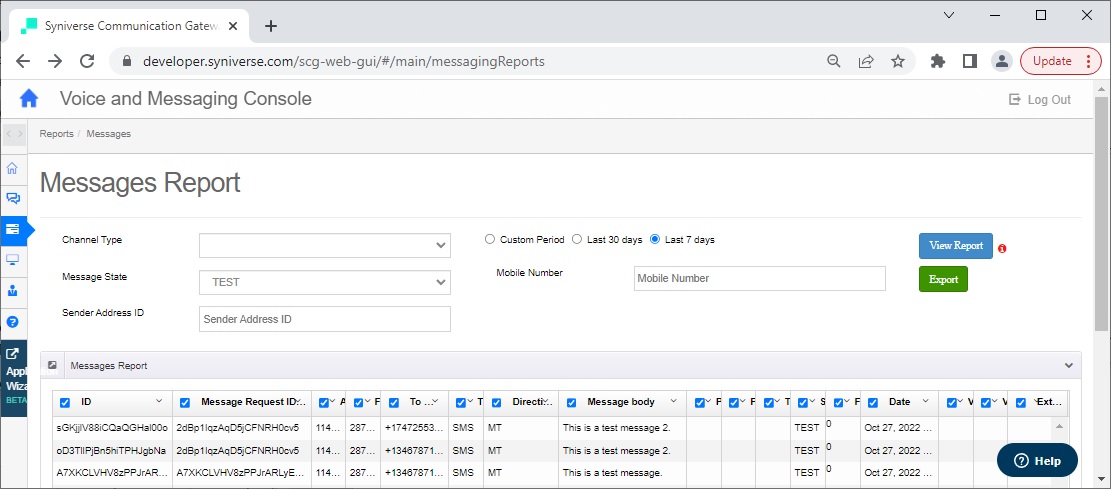Click the Reports breadcrumb
The height and width of the screenshot is (489, 1111).
[x=57, y=133]
